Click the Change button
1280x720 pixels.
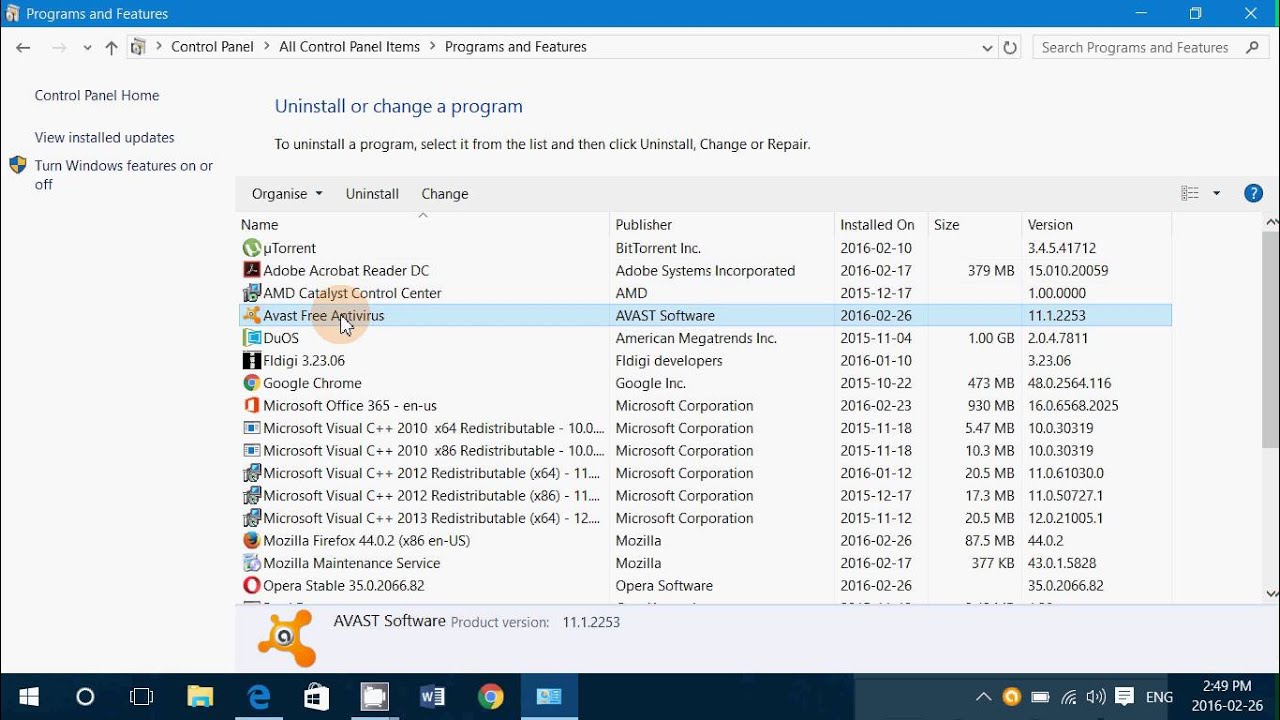(445, 194)
